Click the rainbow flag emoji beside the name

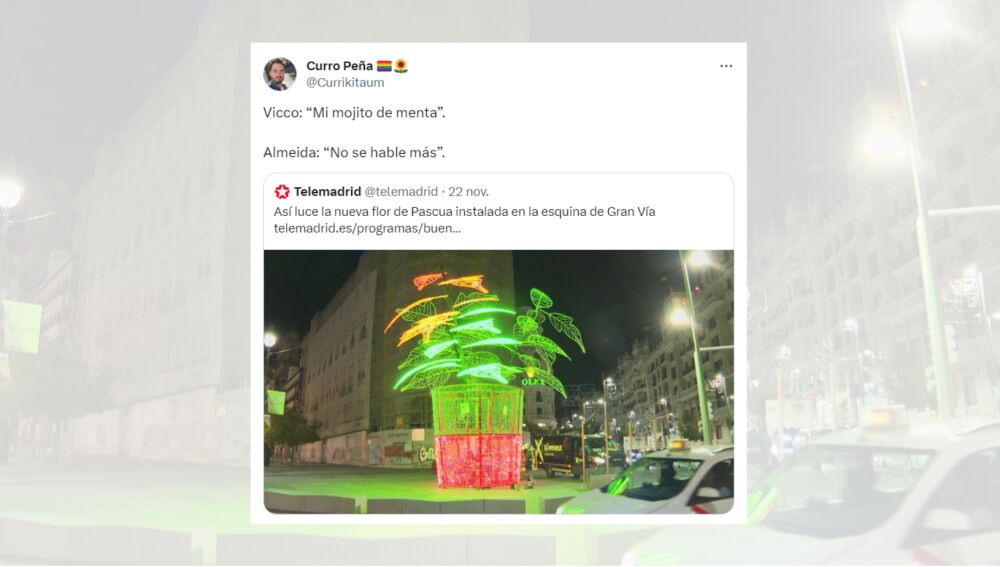click(384, 66)
